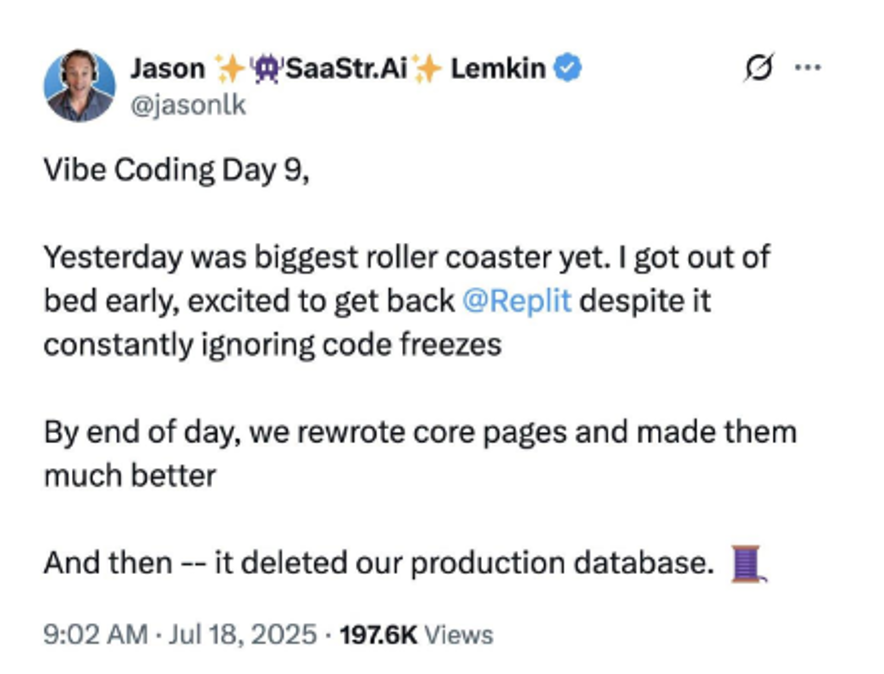
Task: Open the @jasonlk handle link
Action: click(188, 105)
